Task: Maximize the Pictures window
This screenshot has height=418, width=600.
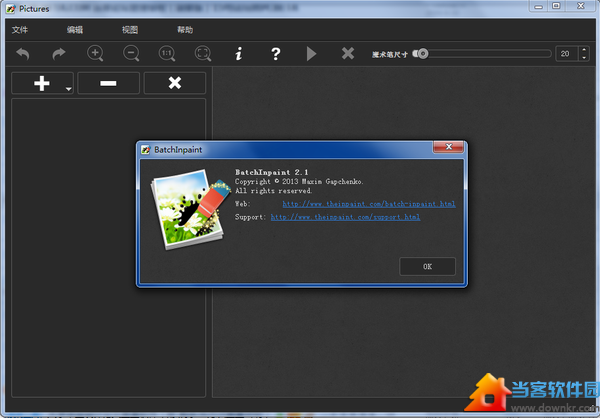Action: (556, 6)
